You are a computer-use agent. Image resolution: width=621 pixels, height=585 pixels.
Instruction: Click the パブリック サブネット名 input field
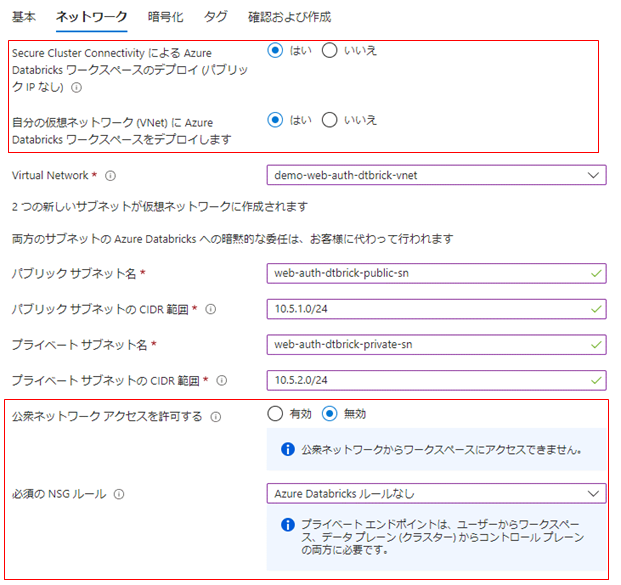click(x=436, y=273)
